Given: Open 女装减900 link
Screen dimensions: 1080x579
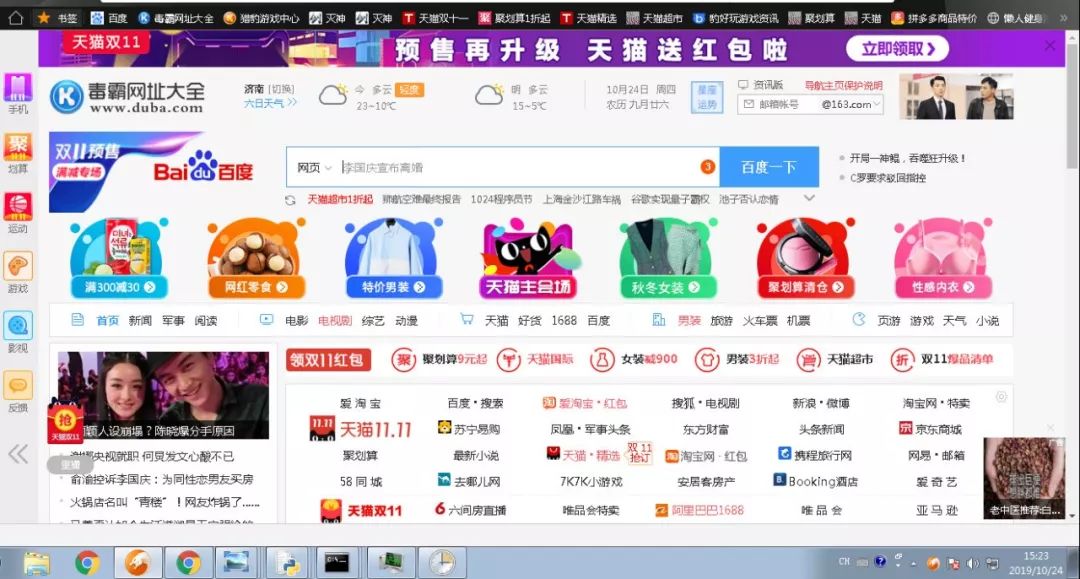Looking at the screenshot, I should coord(634,359).
